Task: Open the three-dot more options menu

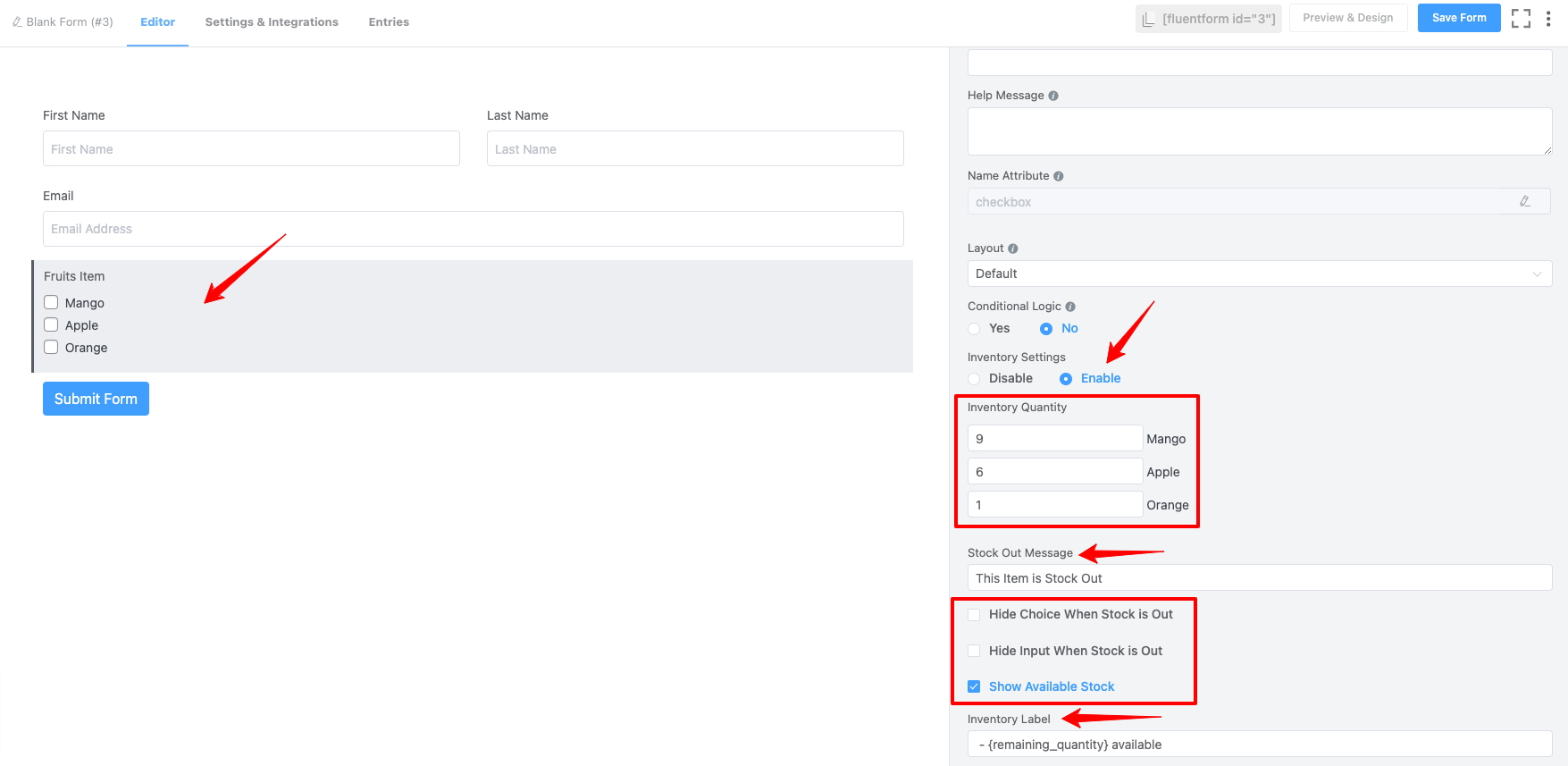Action: [1548, 19]
